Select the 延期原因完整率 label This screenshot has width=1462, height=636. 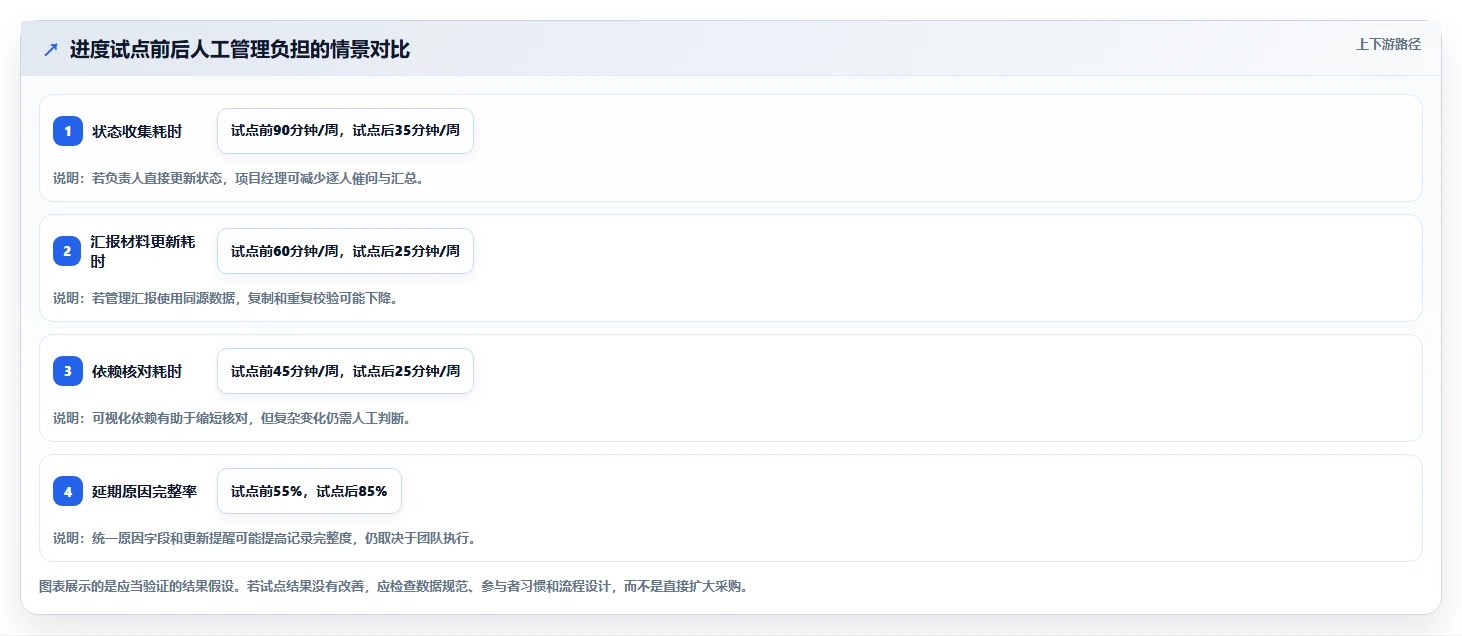coord(144,491)
